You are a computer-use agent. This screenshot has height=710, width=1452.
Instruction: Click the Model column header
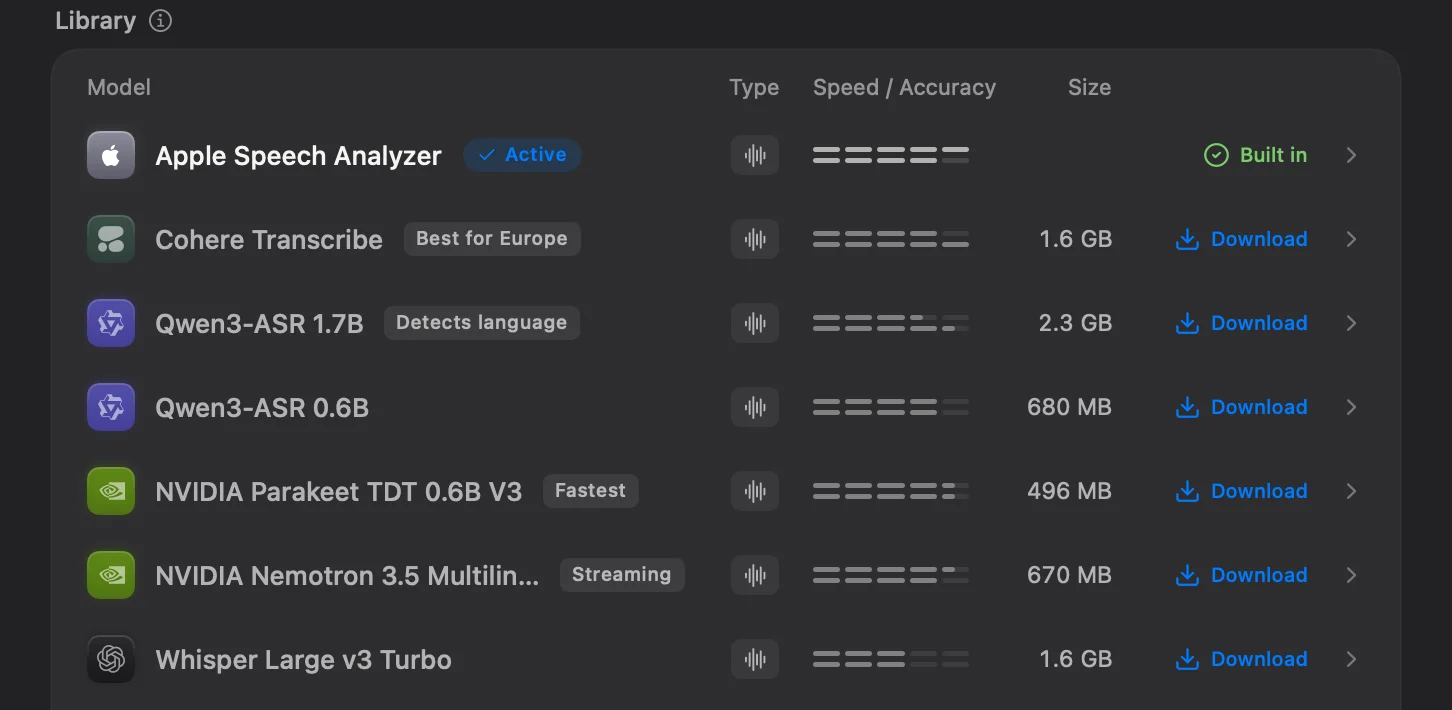pos(119,87)
